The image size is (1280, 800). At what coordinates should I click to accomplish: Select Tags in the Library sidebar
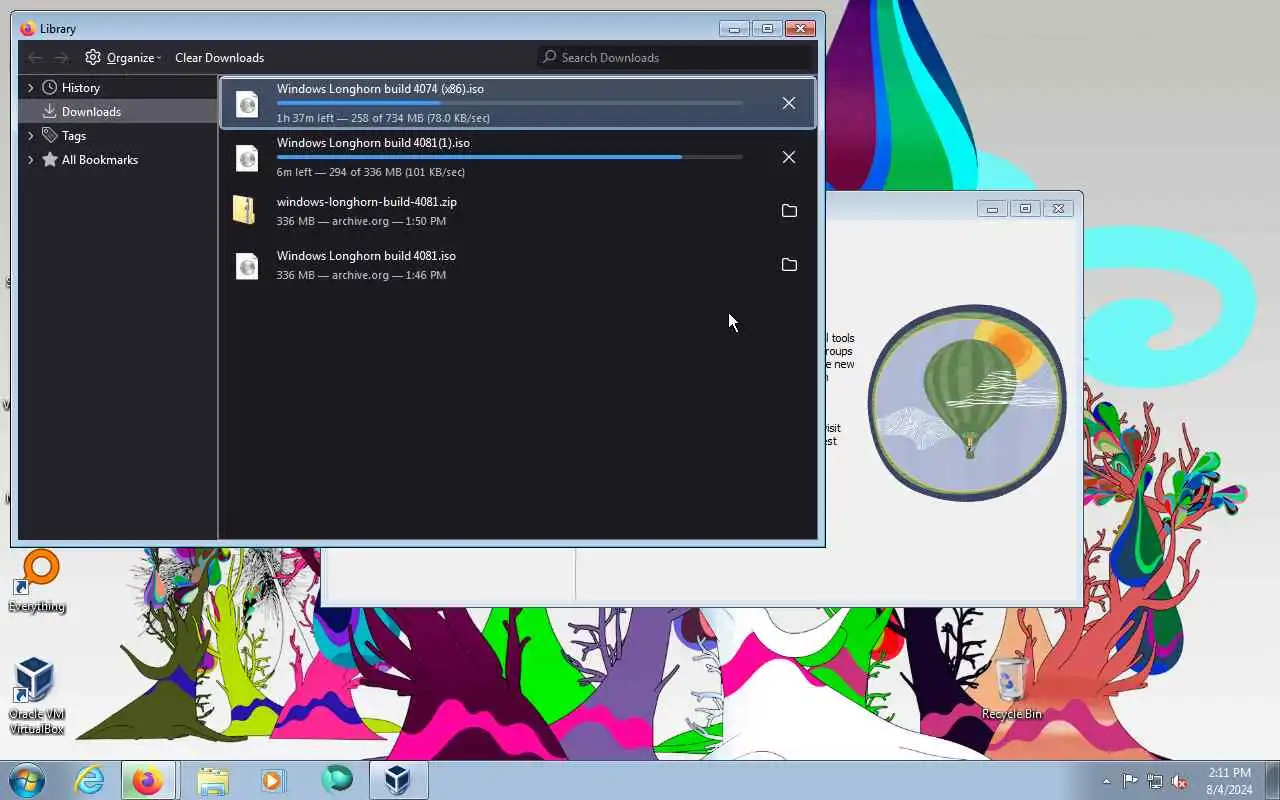118,135
